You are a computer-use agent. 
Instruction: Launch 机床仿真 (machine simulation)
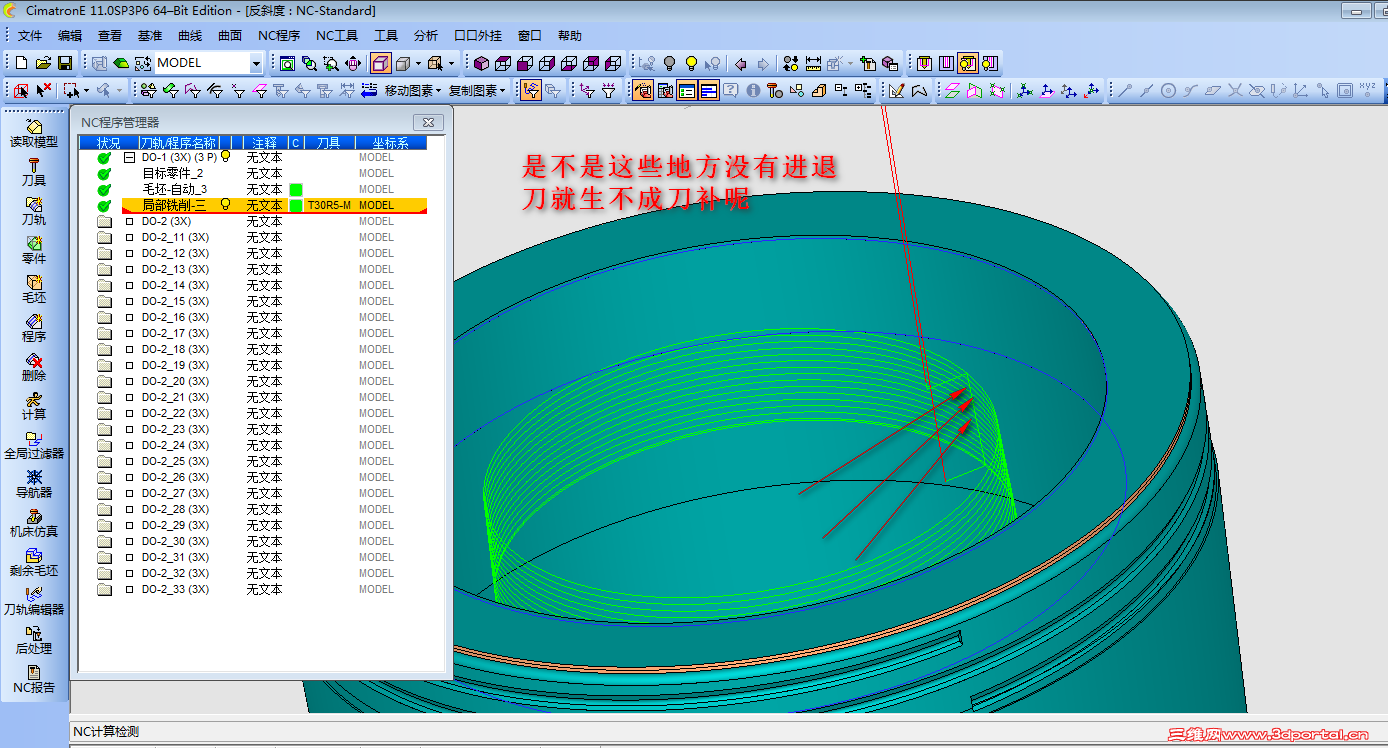point(34,523)
